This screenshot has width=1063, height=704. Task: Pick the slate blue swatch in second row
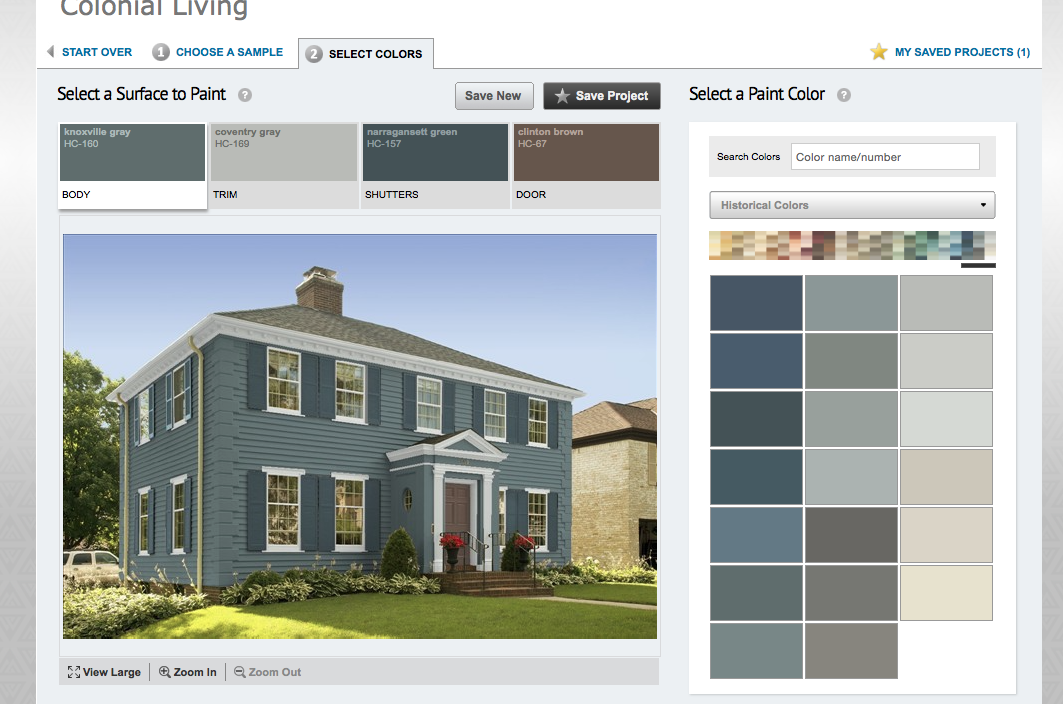[x=756, y=361]
